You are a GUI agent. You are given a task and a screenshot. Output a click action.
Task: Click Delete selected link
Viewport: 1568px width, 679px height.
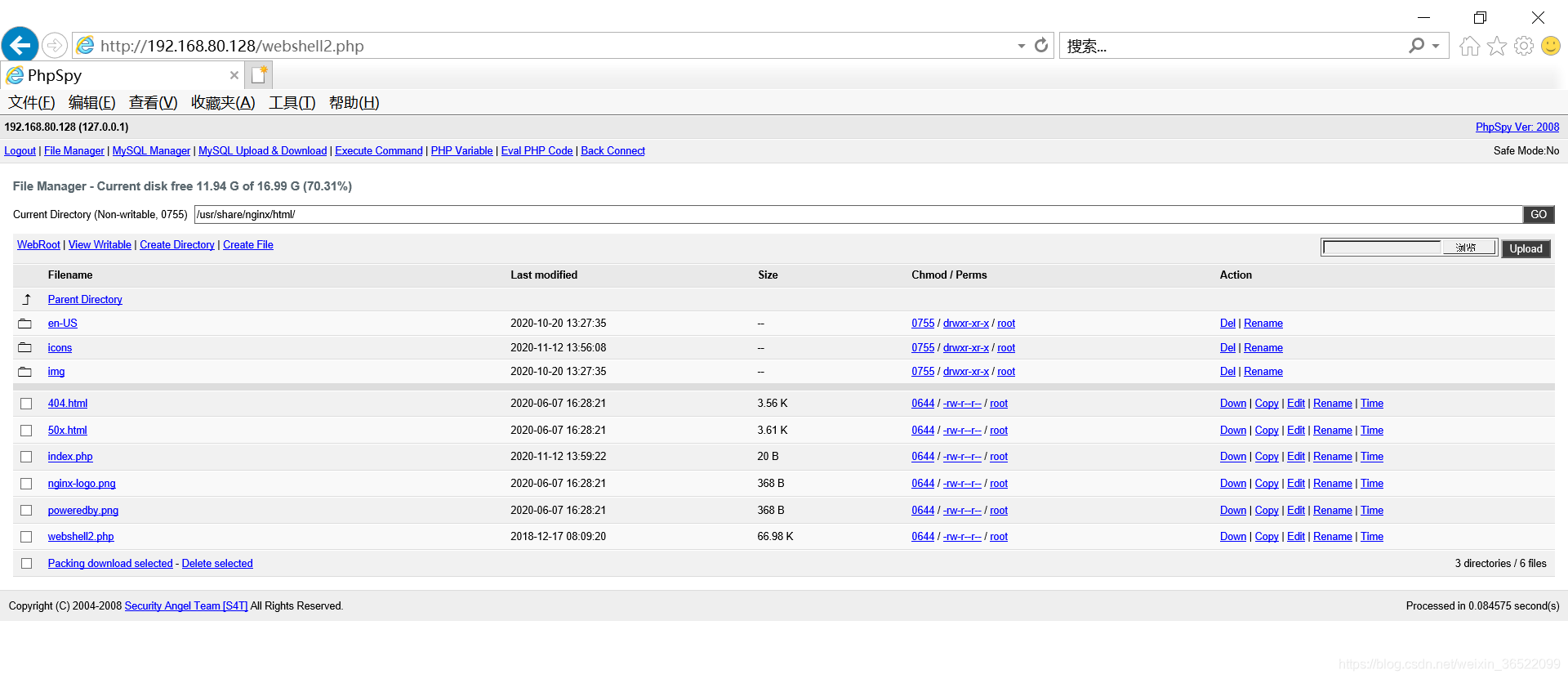217,564
